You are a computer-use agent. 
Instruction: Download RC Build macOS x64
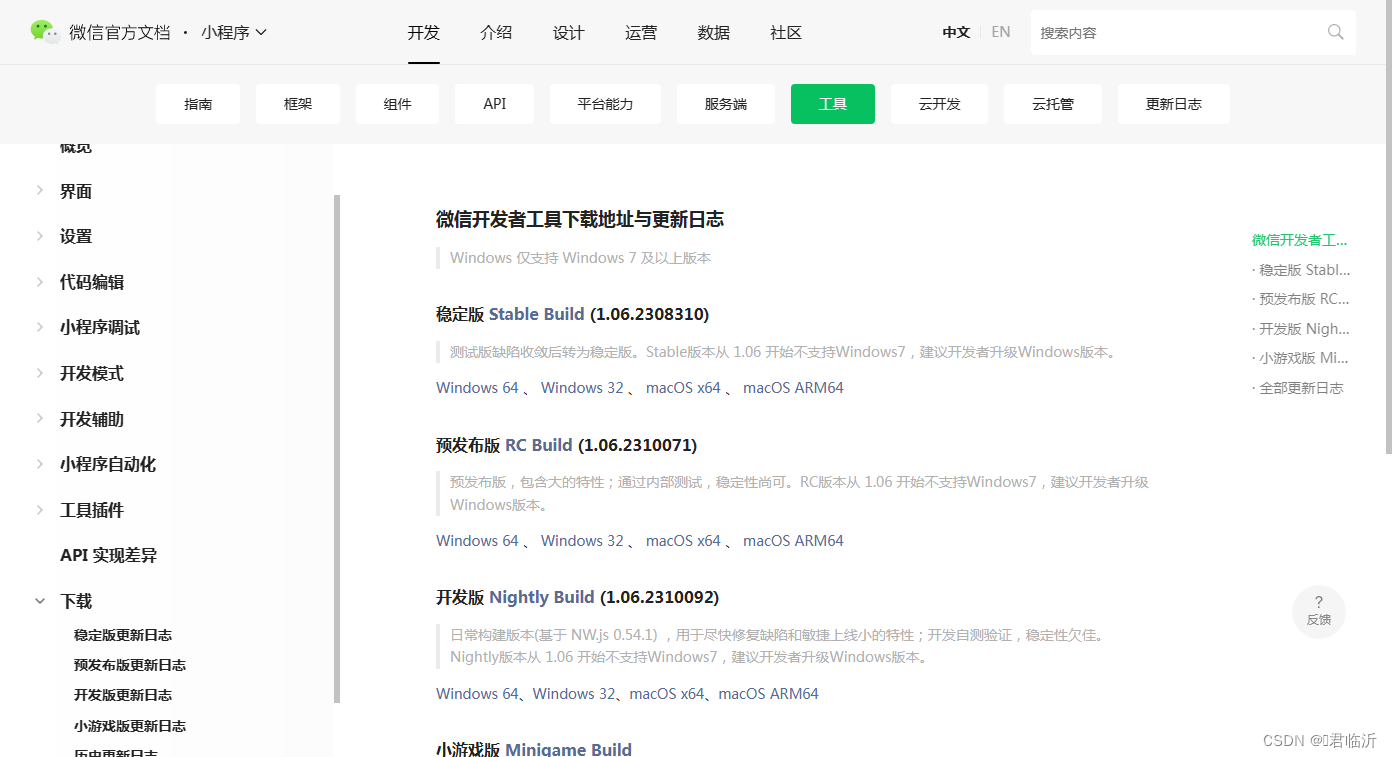pyautogui.click(x=683, y=541)
